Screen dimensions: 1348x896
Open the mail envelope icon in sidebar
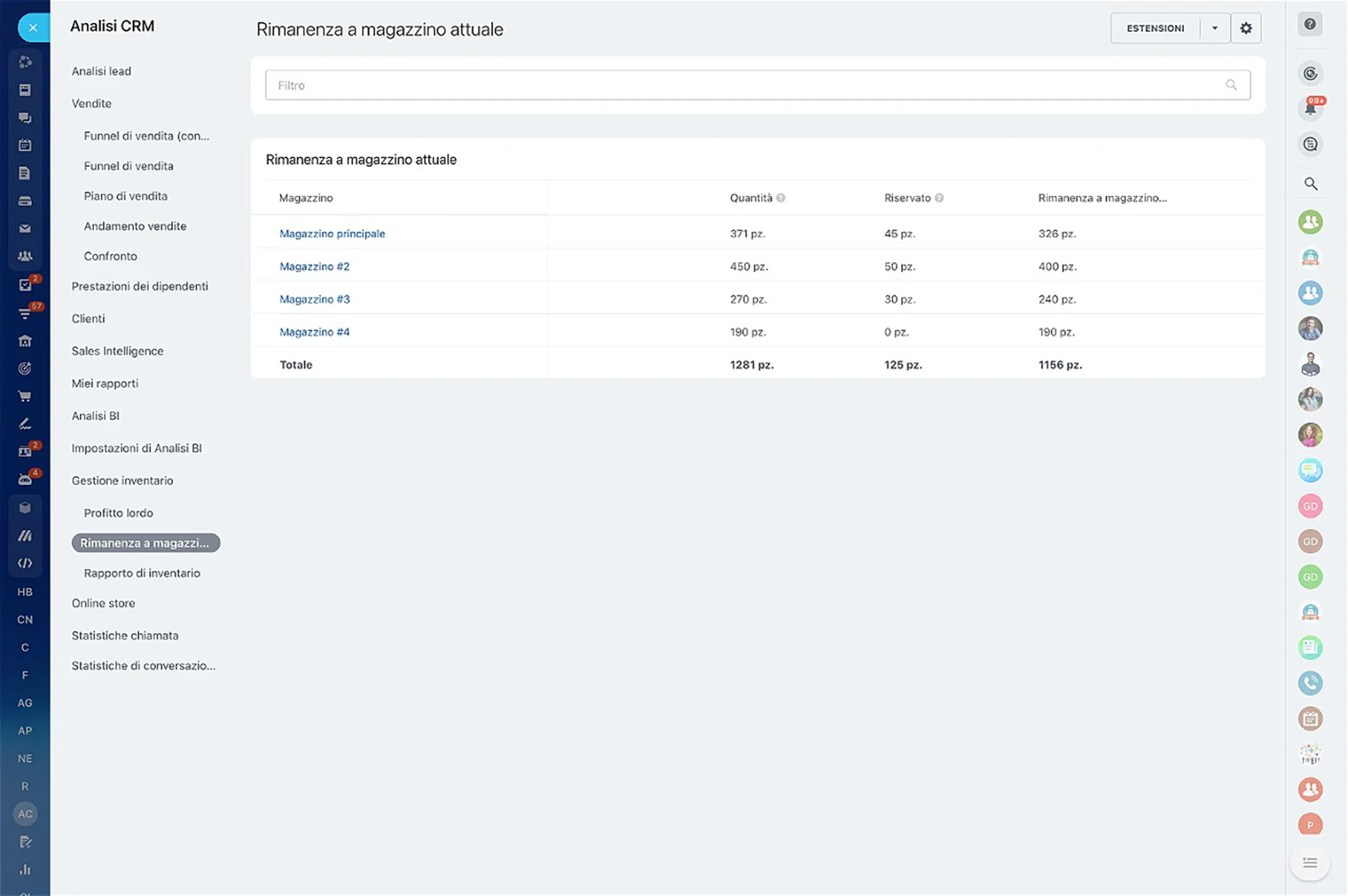(x=25, y=228)
